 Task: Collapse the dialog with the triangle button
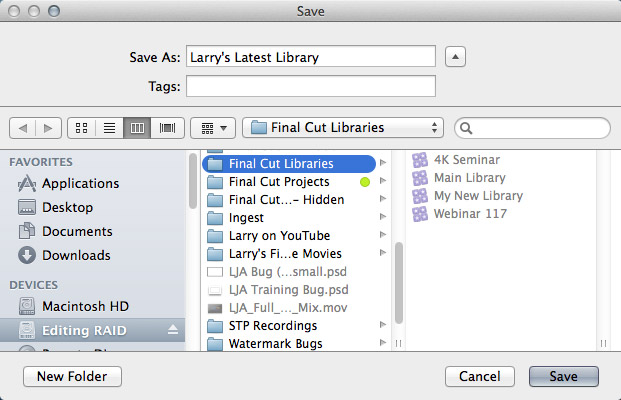455,57
